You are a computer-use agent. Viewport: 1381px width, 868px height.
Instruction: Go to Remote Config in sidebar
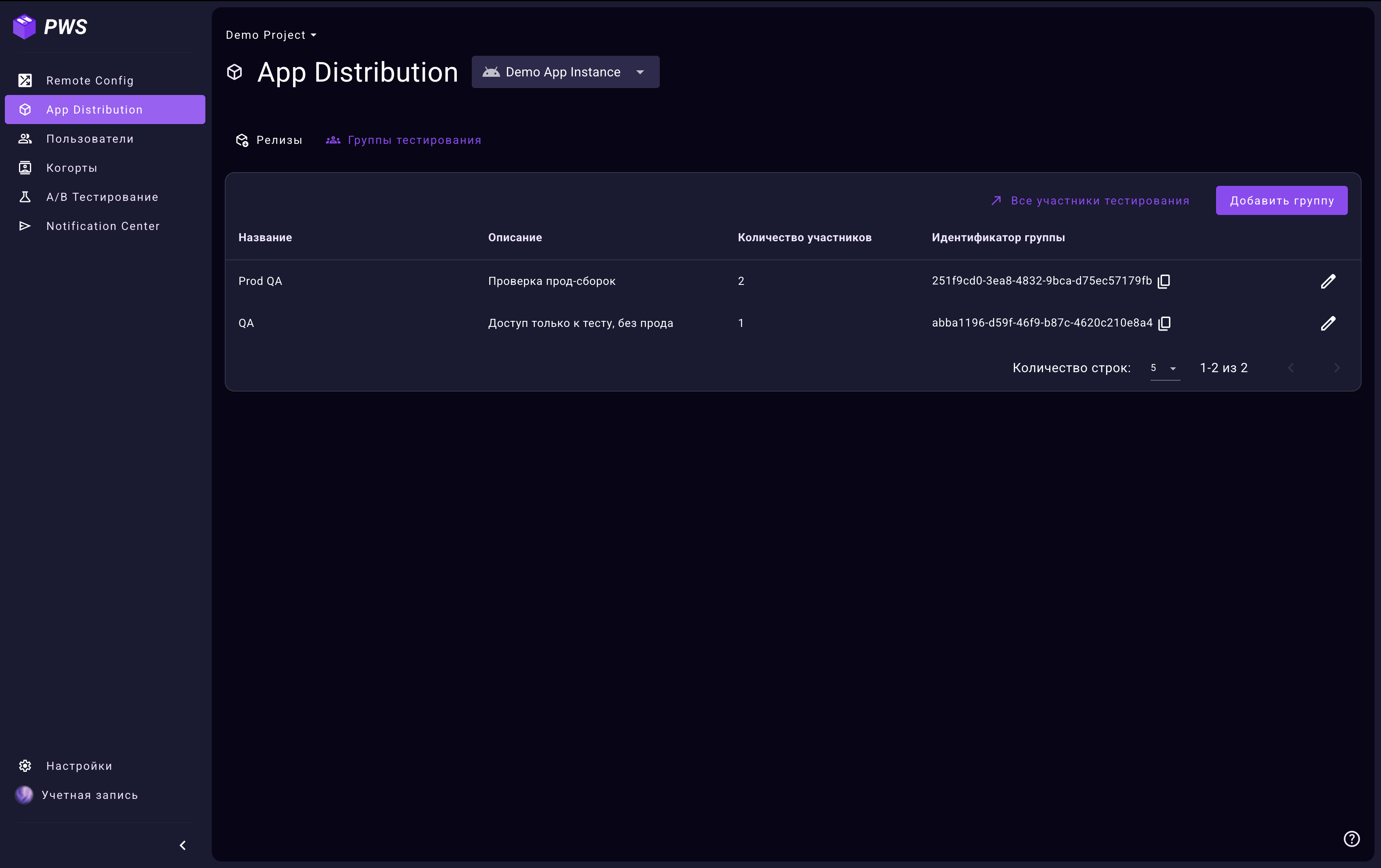[89, 81]
